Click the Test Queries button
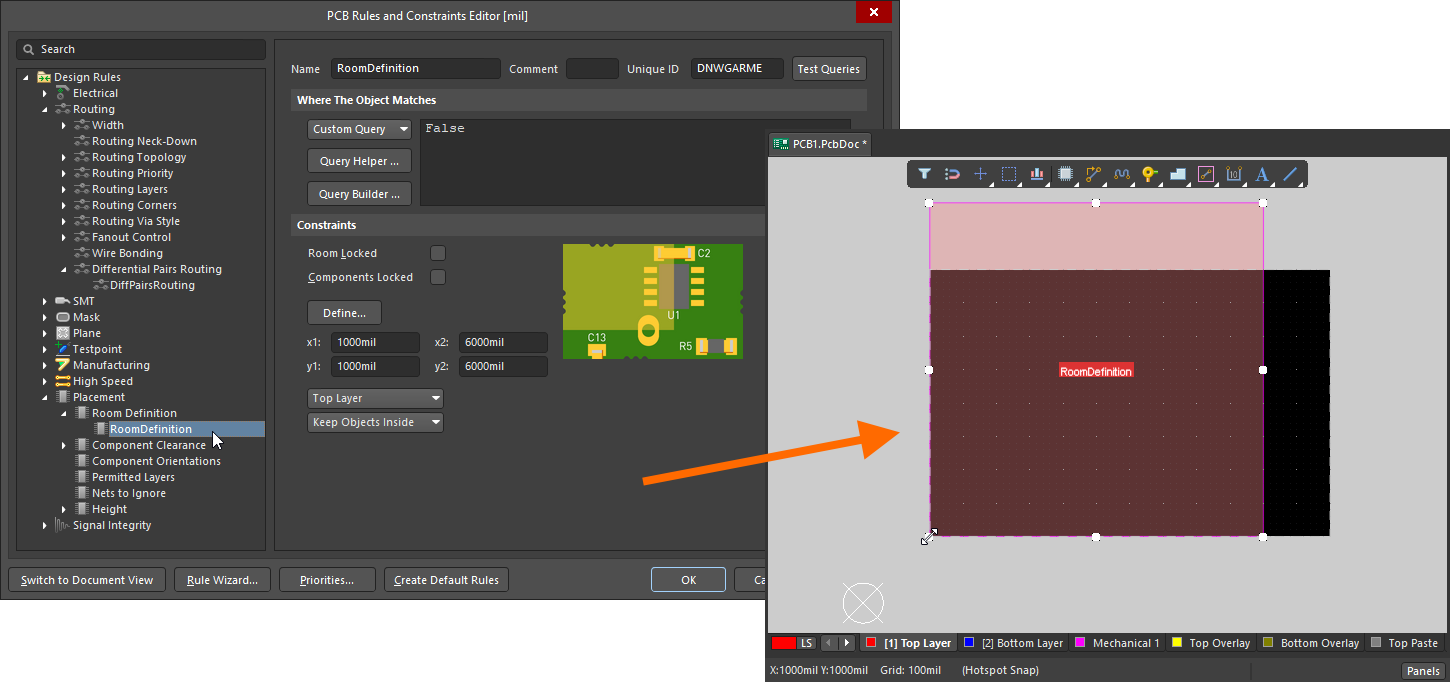 [x=828, y=69]
